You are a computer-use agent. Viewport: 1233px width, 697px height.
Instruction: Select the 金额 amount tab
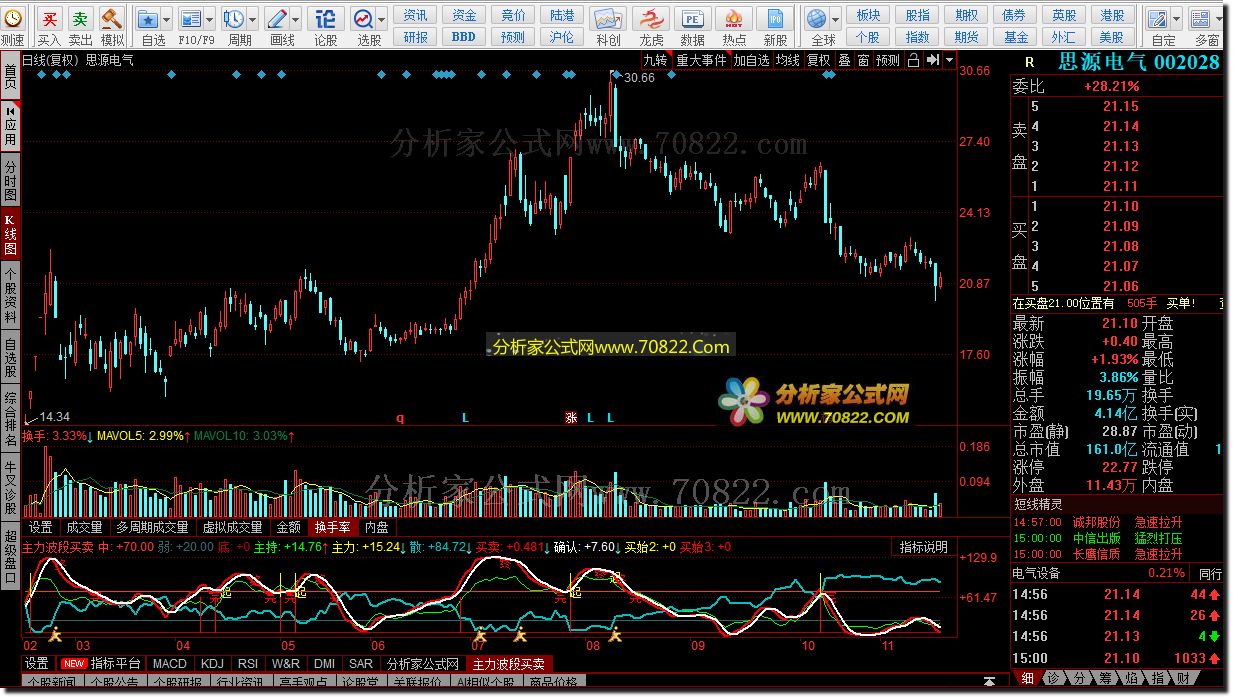(288, 527)
